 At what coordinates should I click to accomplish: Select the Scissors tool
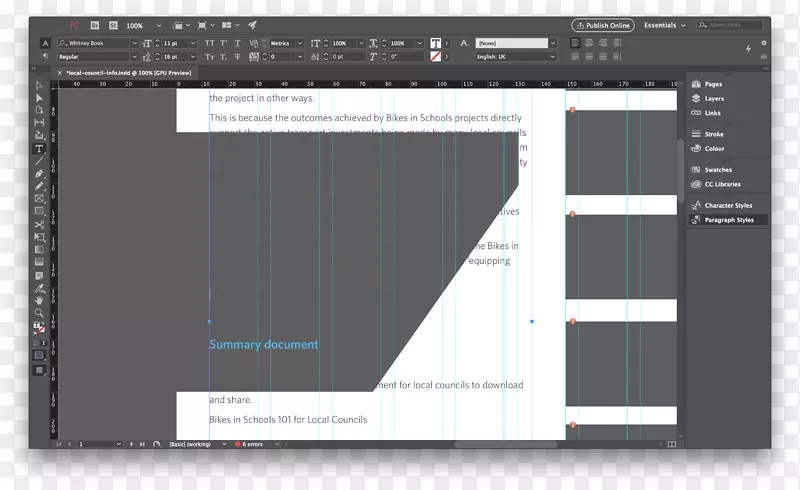pyautogui.click(x=40, y=224)
